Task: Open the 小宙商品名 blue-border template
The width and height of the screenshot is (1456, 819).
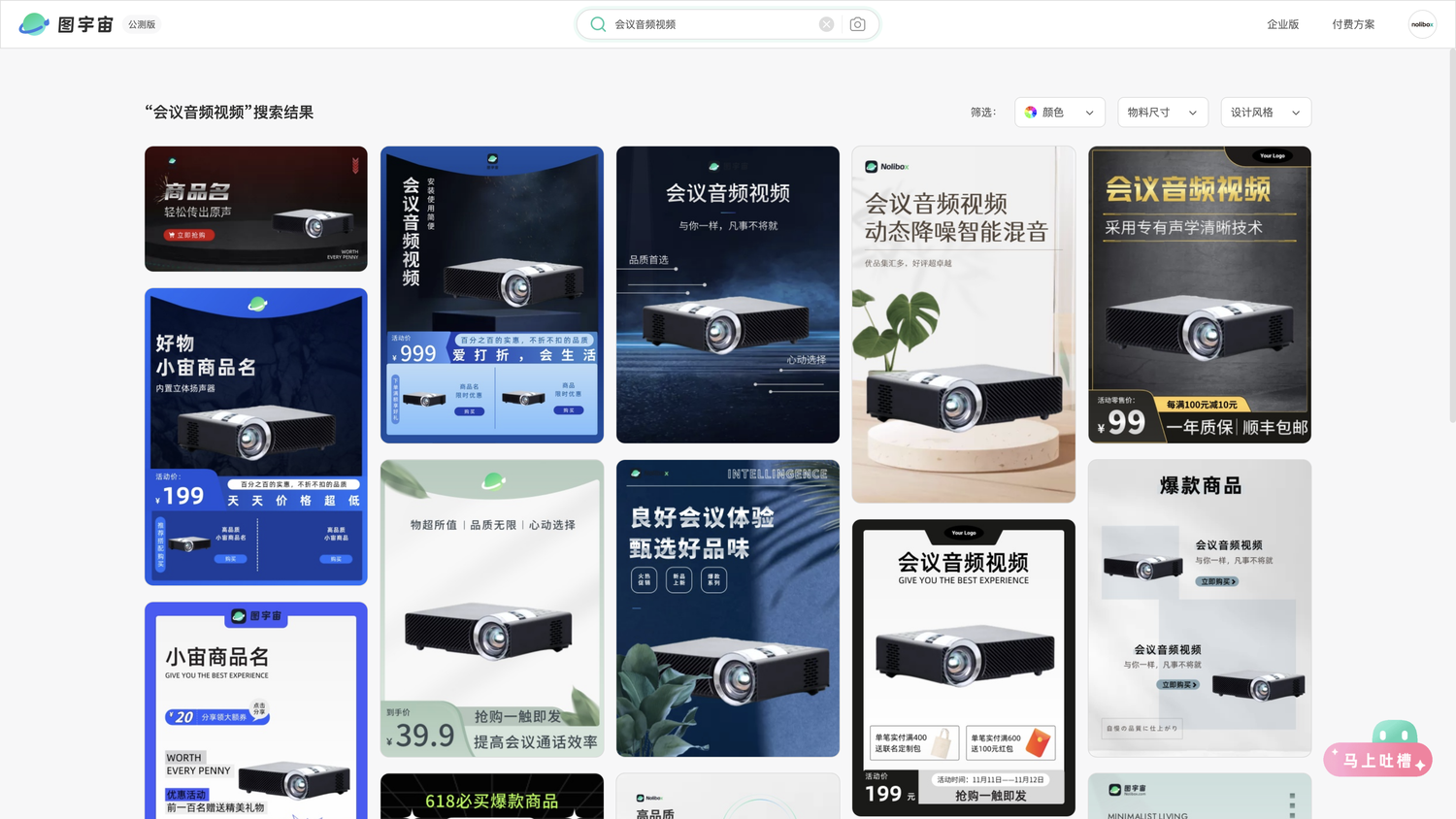Action: pyautogui.click(x=256, y=710)
